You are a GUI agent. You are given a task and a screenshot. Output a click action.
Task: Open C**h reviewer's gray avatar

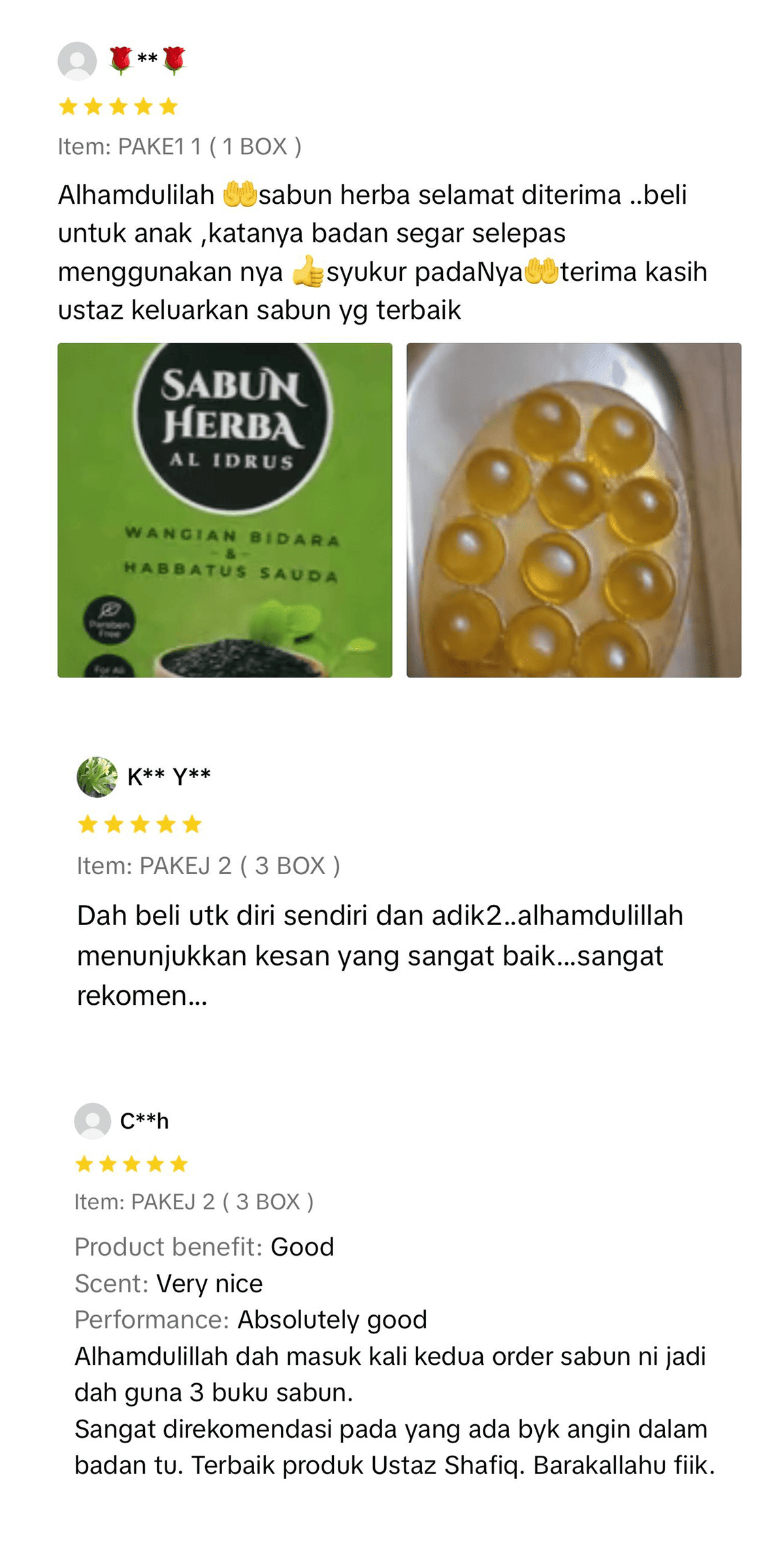coord(93,1121)
